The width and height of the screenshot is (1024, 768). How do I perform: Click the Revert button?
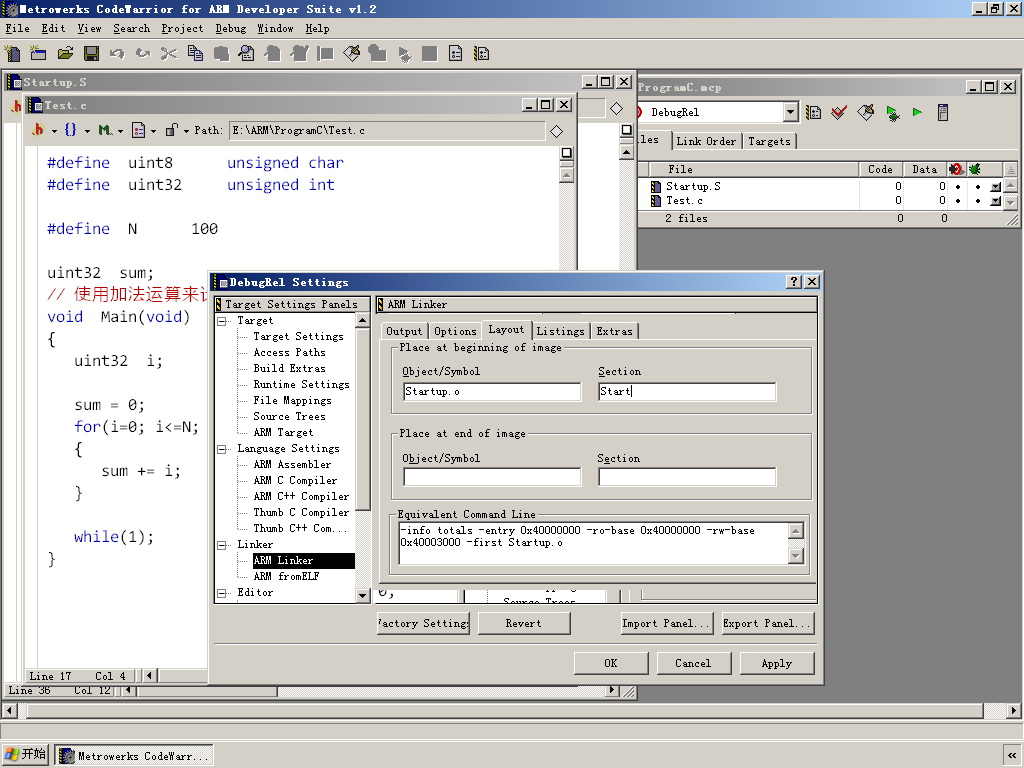pyautogui.click(x=524, y=623)
